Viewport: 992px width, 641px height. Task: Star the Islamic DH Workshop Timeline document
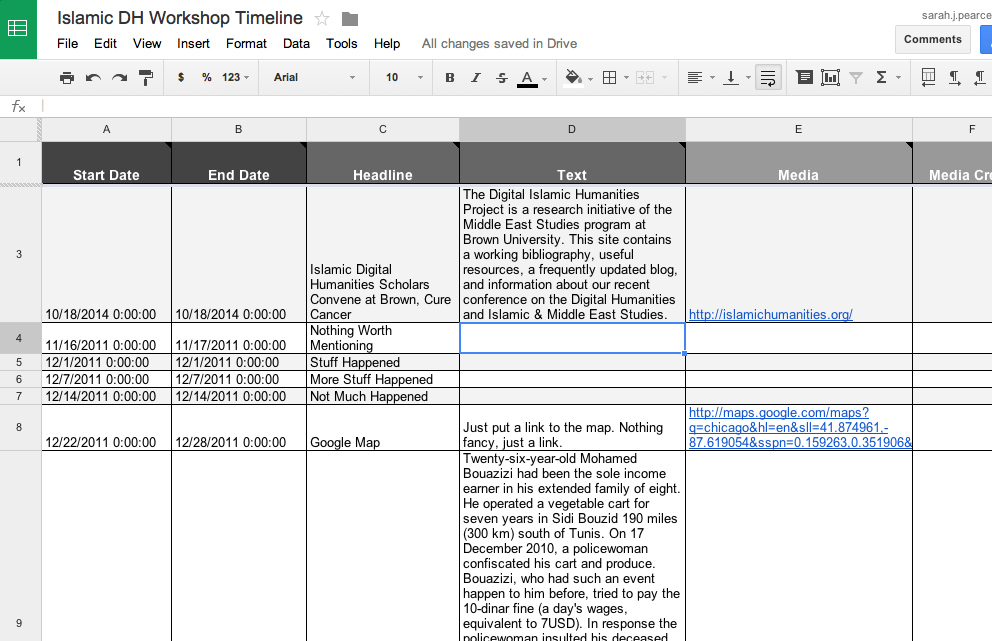pyautogui.click(x=322, y=18)
